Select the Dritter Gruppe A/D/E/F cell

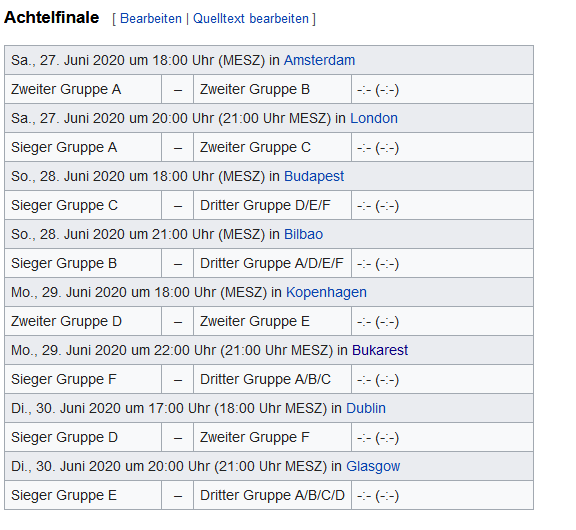pos(272,263)
